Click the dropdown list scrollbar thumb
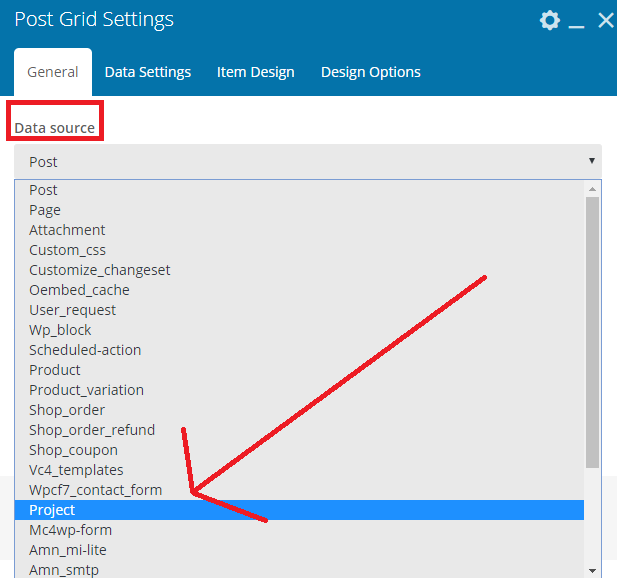Image resolution: width=617 pixels, height=578 pixels. point(592,332)
